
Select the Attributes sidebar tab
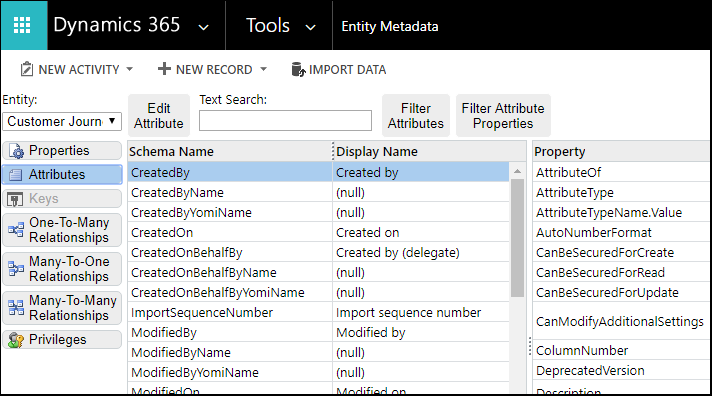[62, 174]
